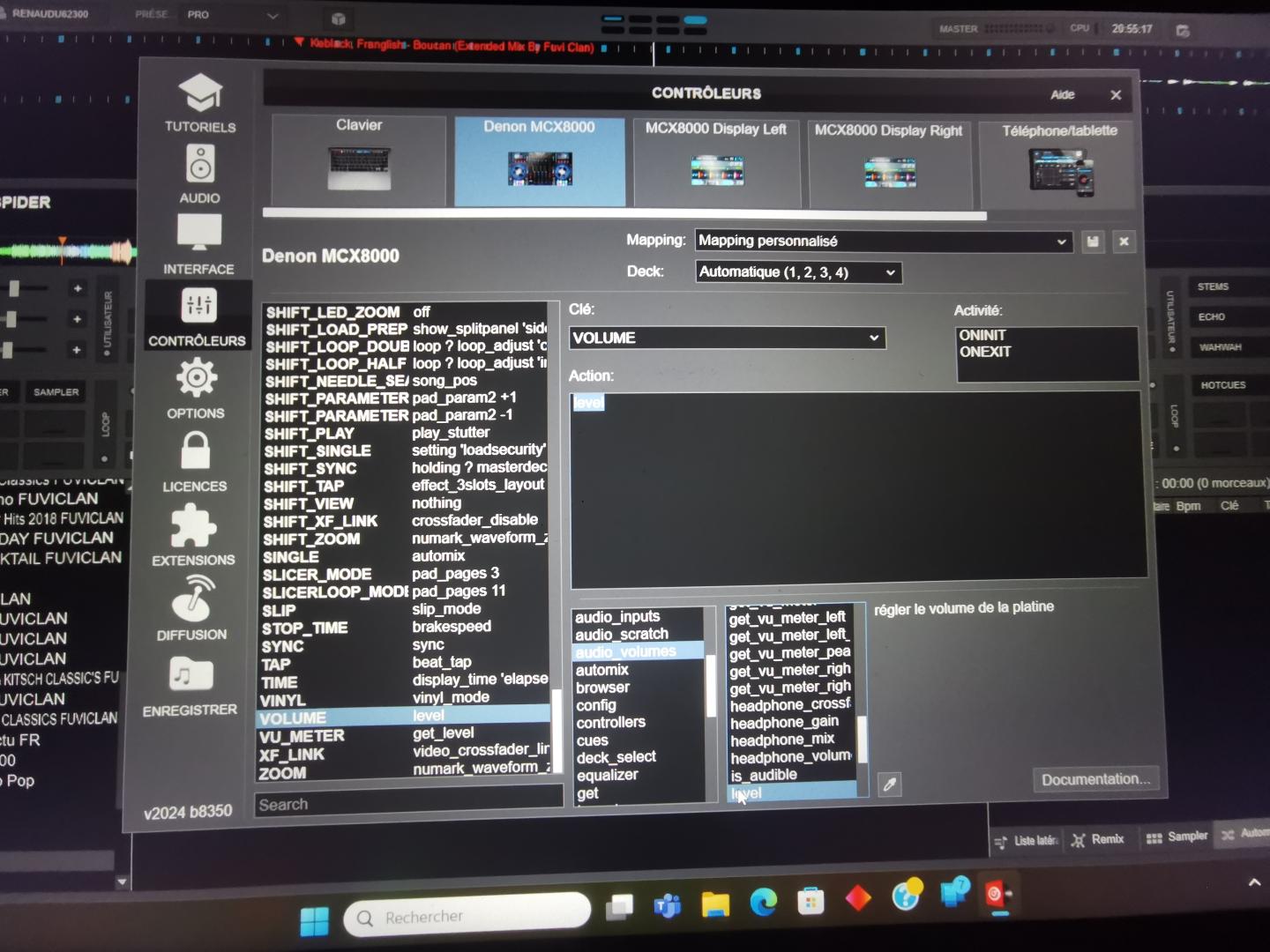The height and width of the screenshot is (952, 1270).
Task: Choose is_audible action verb
Action: 791,775
